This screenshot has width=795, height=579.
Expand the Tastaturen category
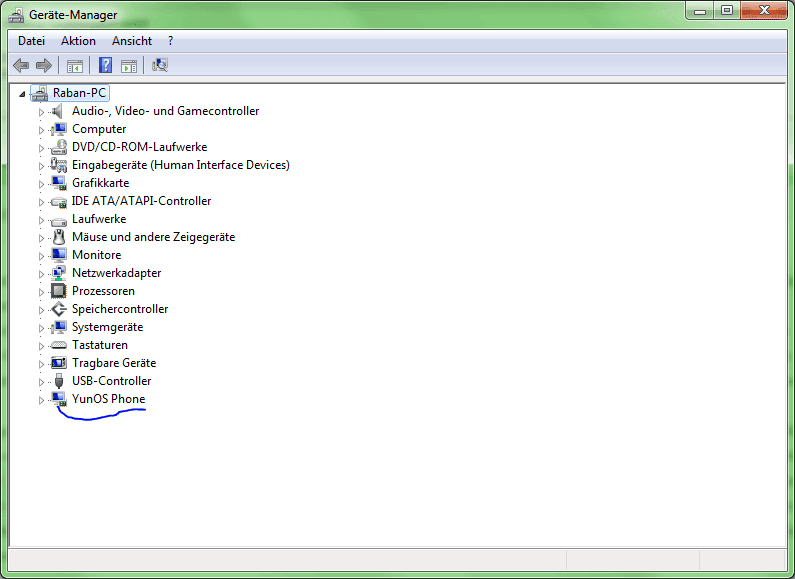(x=42, y=346)
